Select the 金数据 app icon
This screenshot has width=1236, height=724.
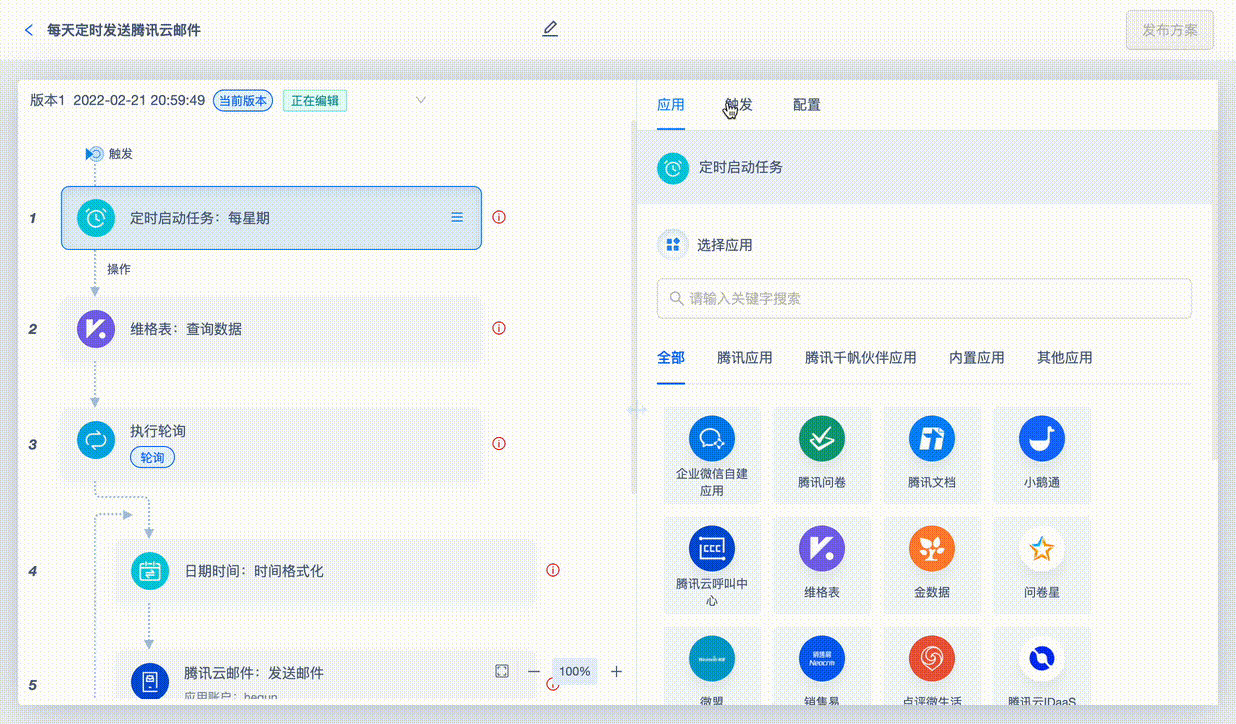(931, 548)
